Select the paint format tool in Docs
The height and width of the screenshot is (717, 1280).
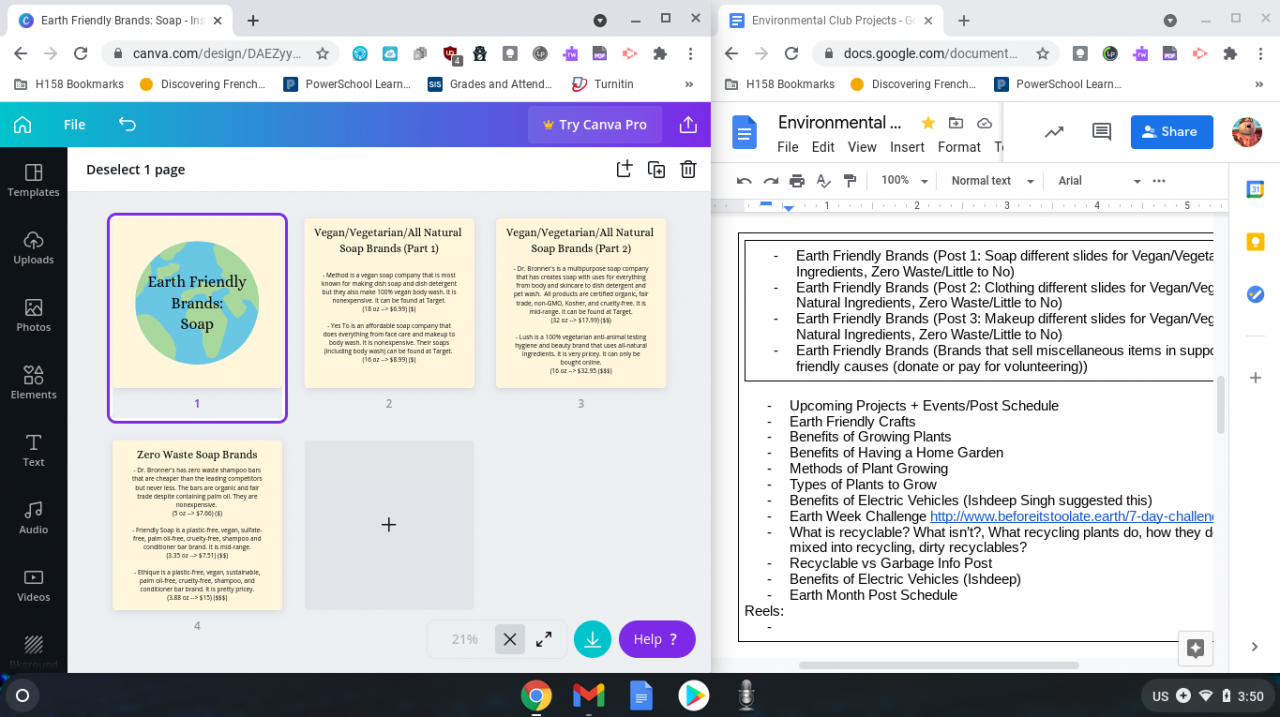tap(850, 181)
